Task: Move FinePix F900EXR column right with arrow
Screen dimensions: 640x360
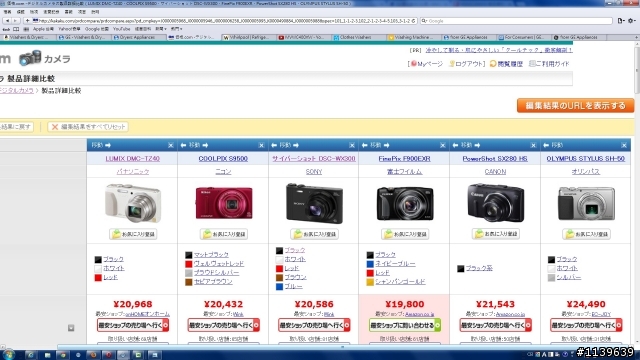Action: point(387,145)
